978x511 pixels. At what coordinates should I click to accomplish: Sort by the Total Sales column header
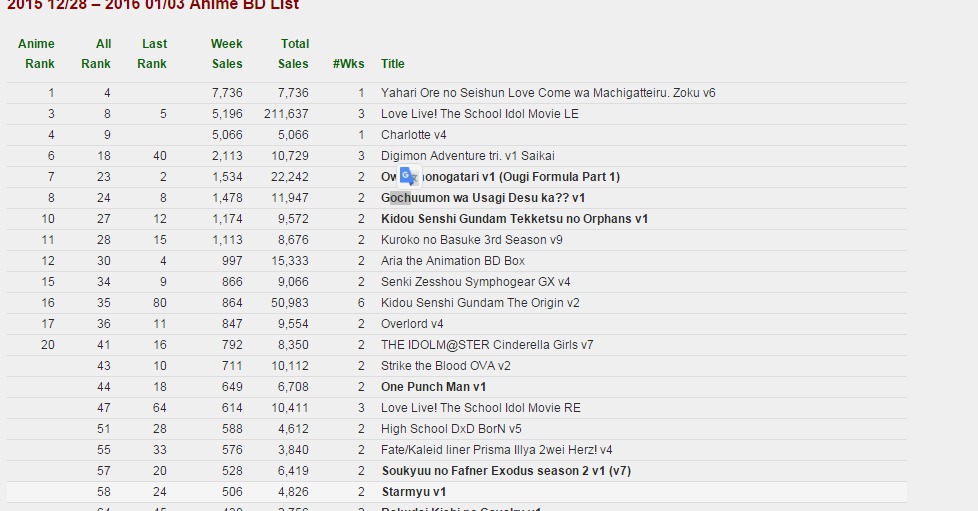click(x=293, y=54)
